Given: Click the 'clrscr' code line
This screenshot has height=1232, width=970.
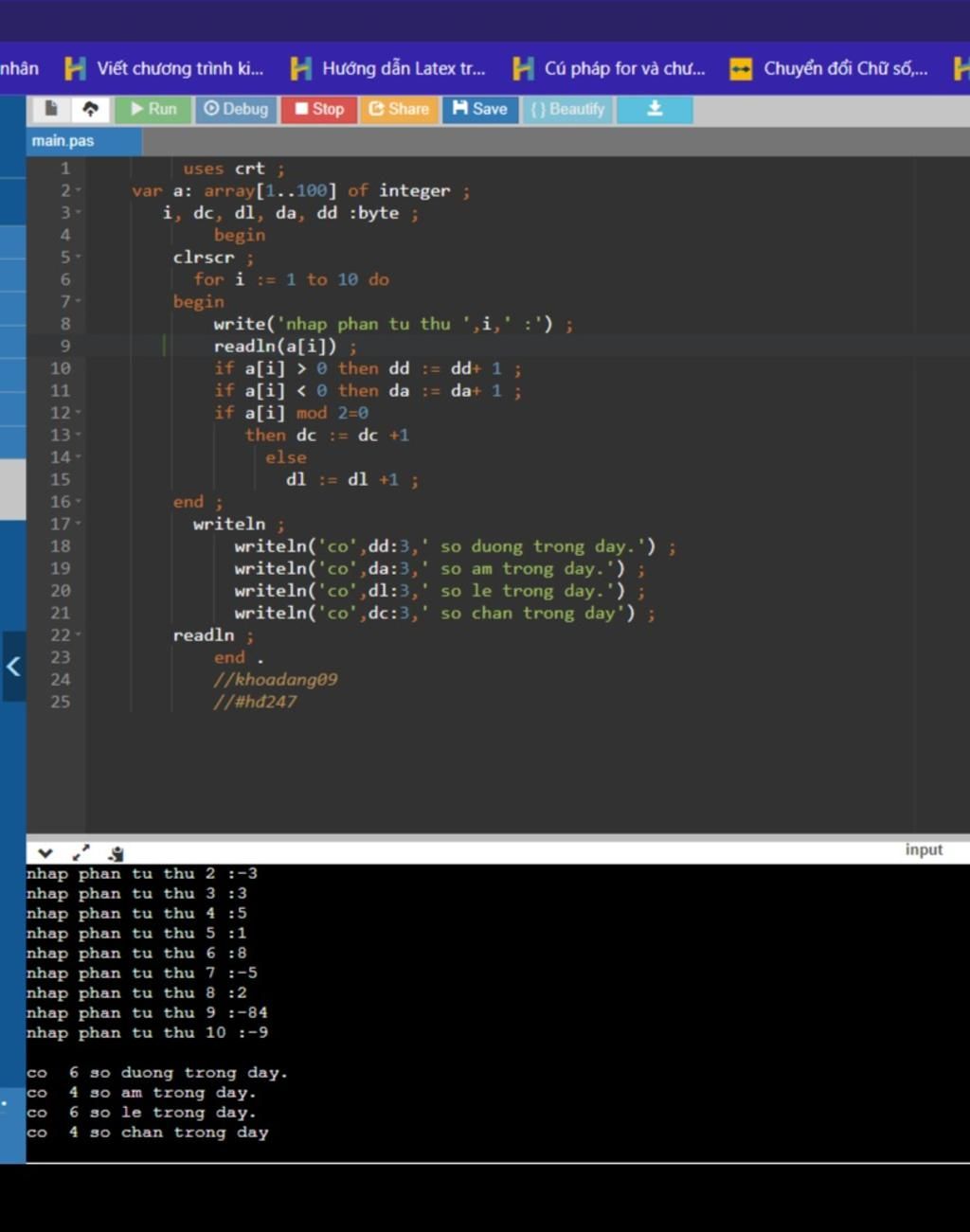Looking at the screenshot, I should tap(213, 258).
